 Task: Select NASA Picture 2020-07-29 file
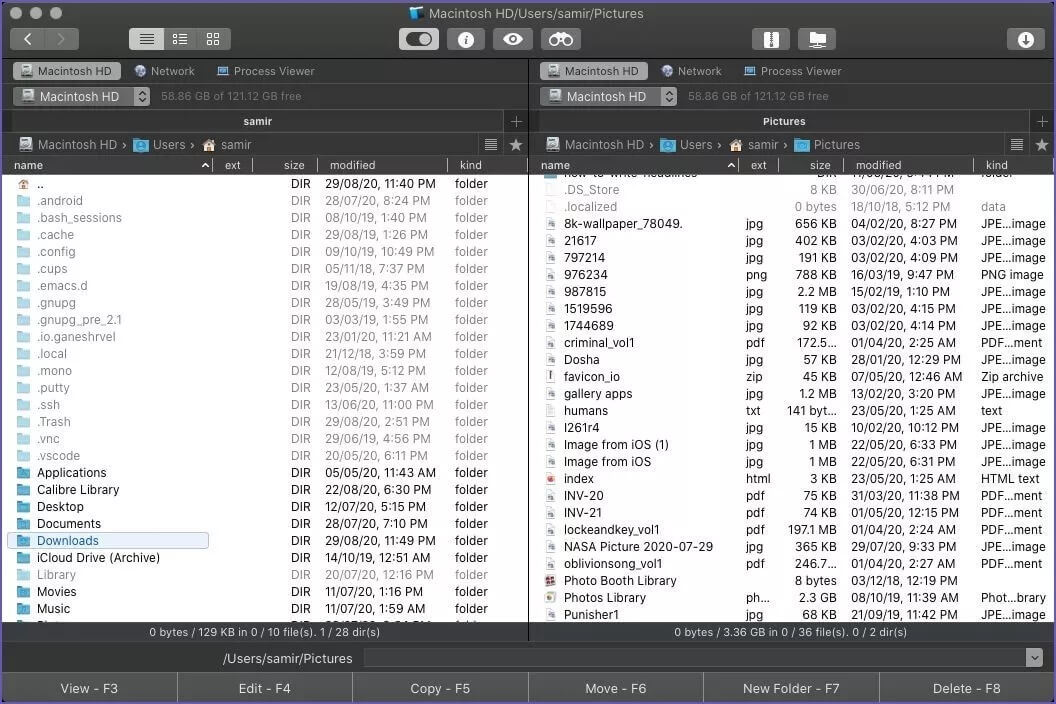tap(638, 546)
